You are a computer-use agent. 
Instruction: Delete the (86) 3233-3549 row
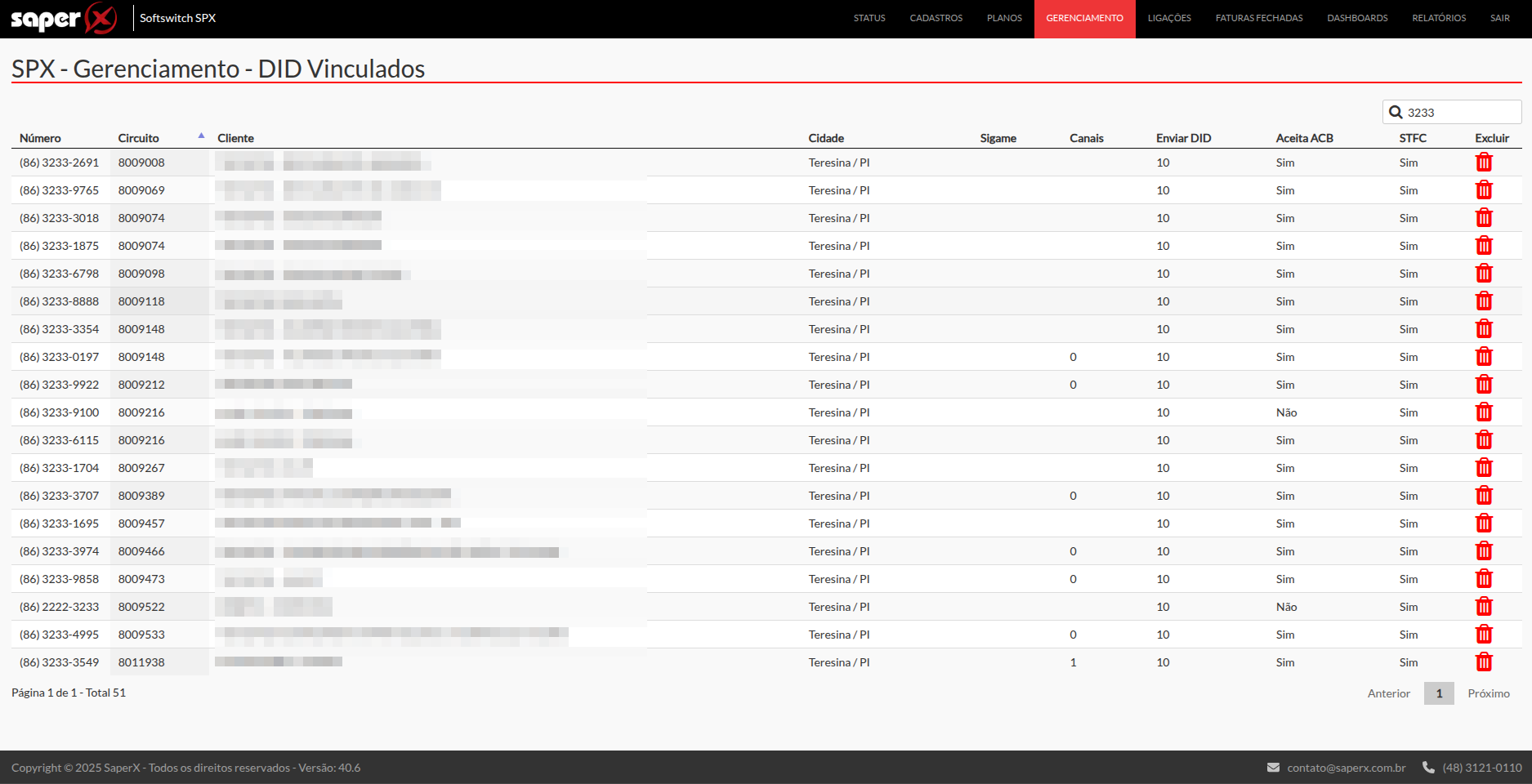(x=1484, y=662)
